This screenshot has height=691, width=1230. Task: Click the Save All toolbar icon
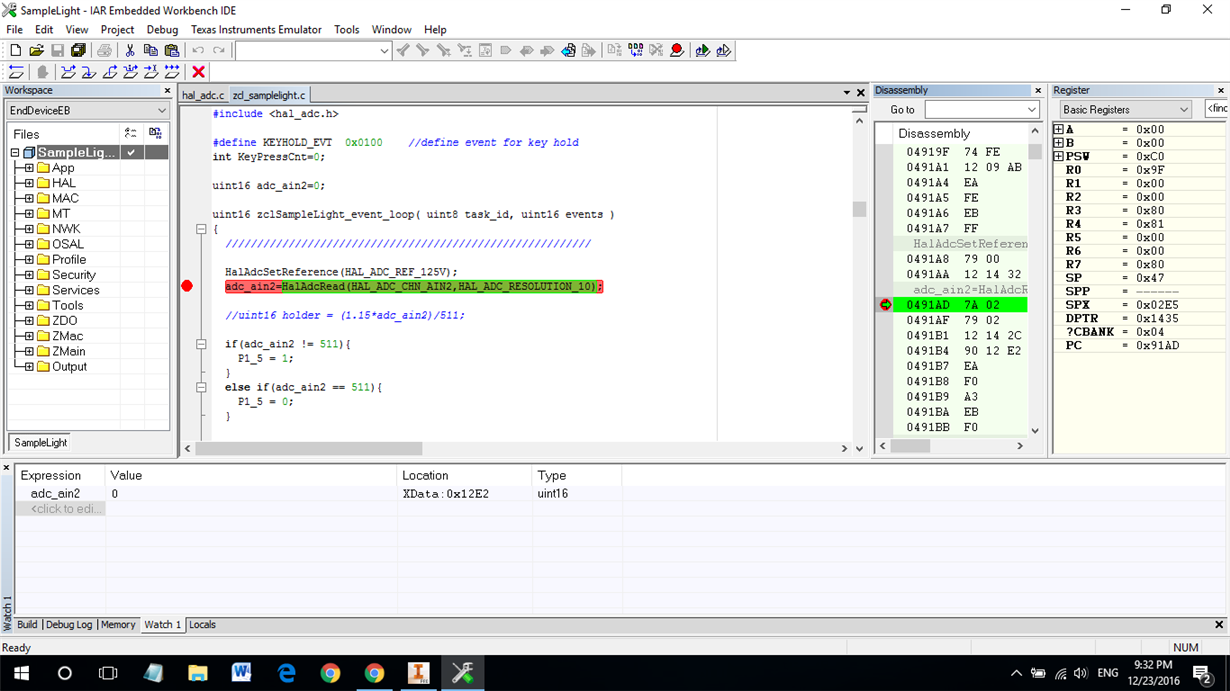tap(78, 50)
